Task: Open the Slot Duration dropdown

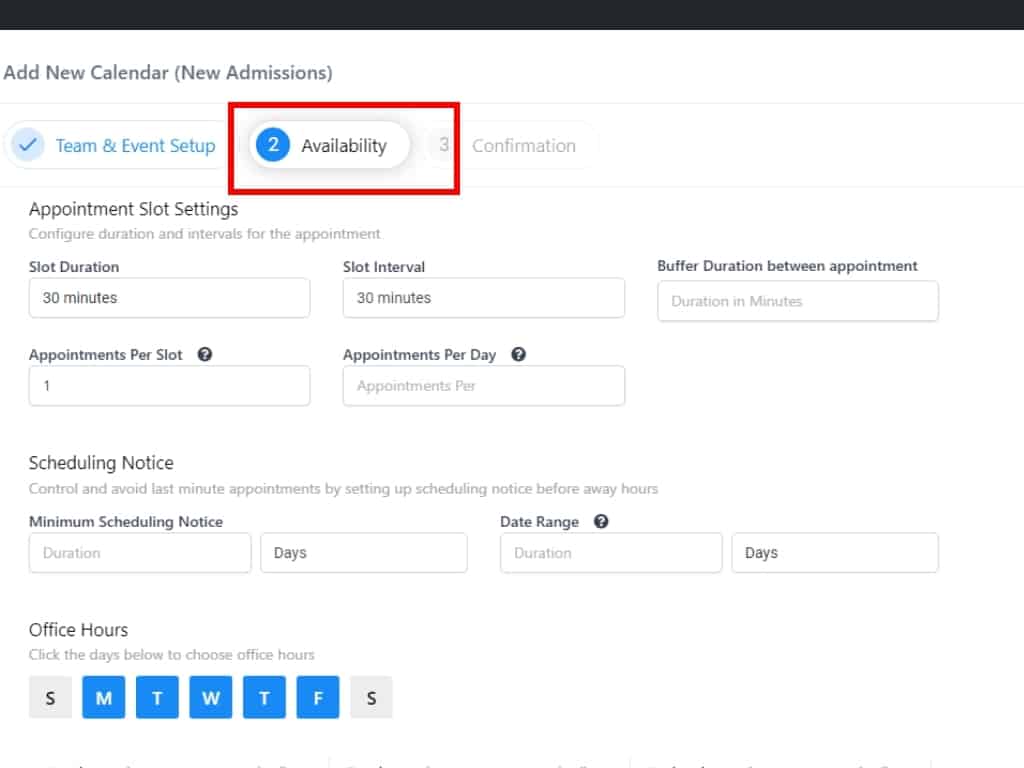Action: pos(169,298)
